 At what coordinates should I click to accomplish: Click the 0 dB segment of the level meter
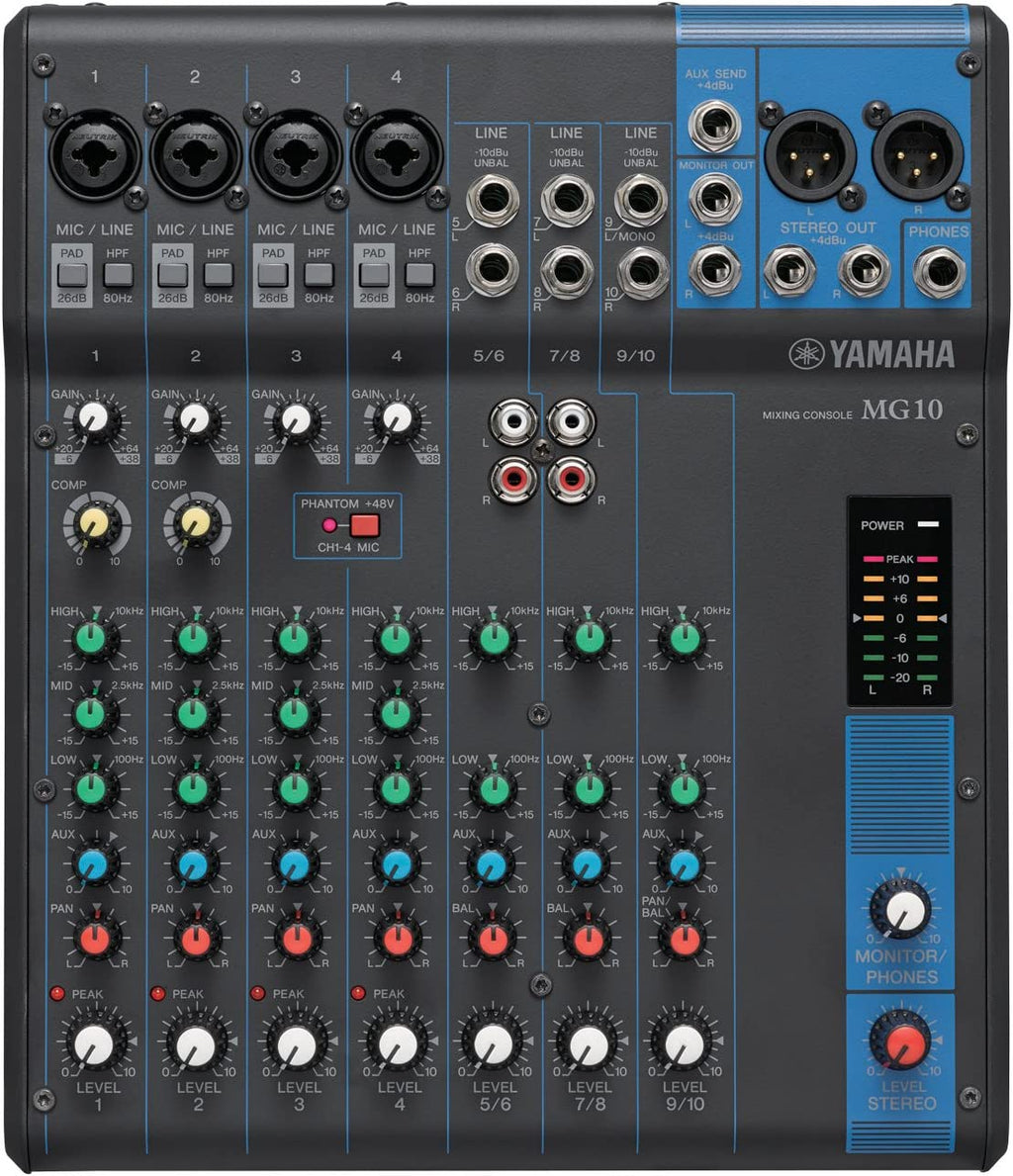click(899, 618)
